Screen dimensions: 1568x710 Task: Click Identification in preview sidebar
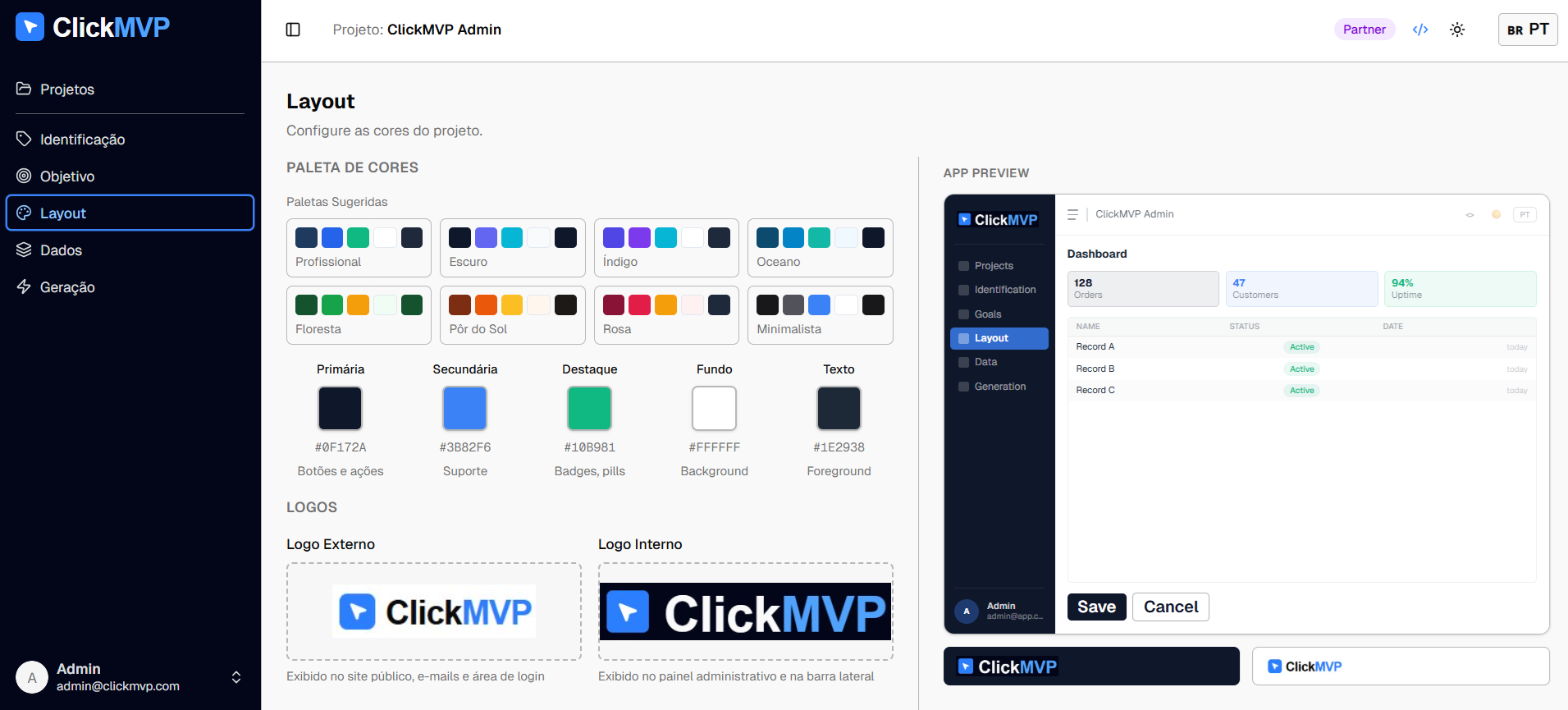click(999, 290)
